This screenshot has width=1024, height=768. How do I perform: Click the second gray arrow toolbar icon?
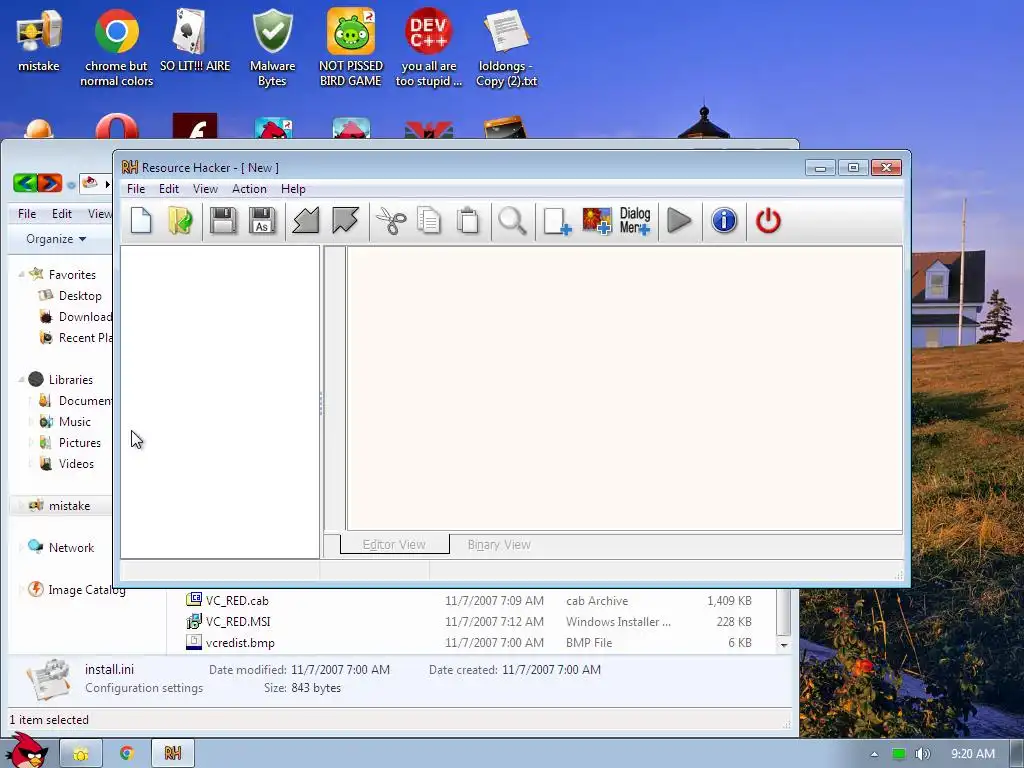point(345,221)
